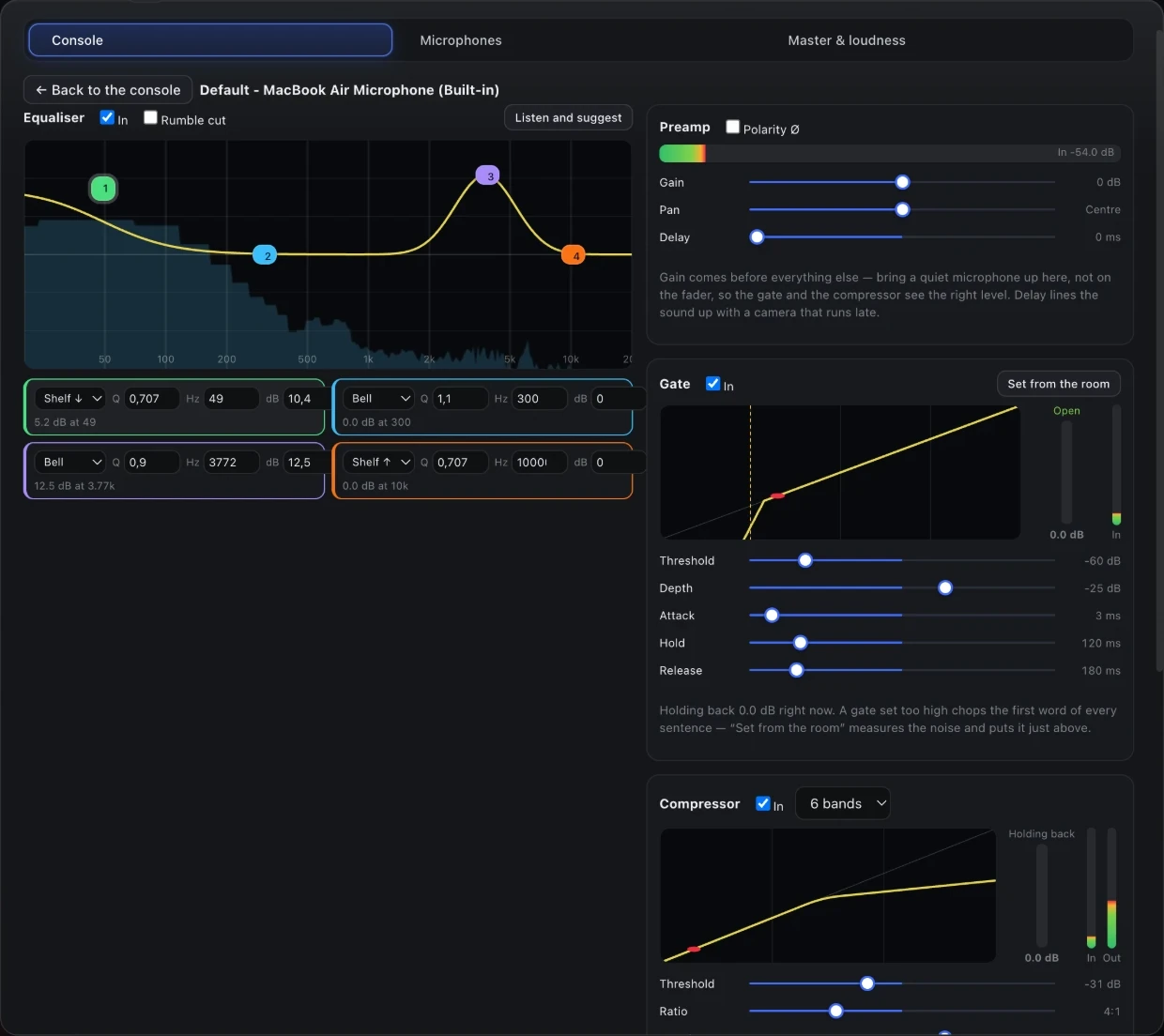1164x1036 pixels.
Task: Open band 3 Bell type dropdown
Action: [x=71, y=463]
